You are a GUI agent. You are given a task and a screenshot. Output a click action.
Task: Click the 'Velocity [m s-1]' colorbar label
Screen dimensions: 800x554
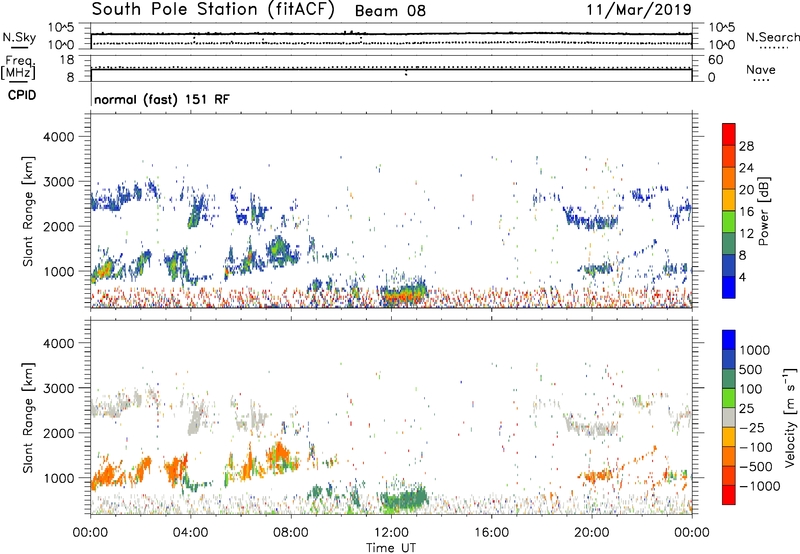(x=790, y=417)
